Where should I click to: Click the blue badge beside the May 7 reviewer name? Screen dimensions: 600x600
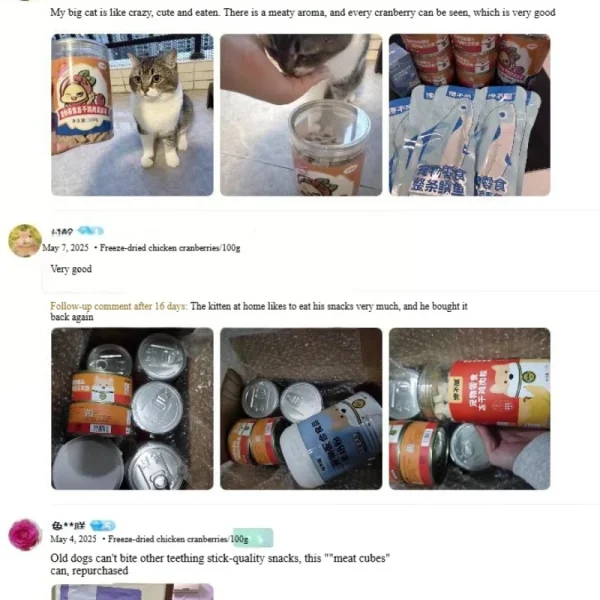coord(90,231)
